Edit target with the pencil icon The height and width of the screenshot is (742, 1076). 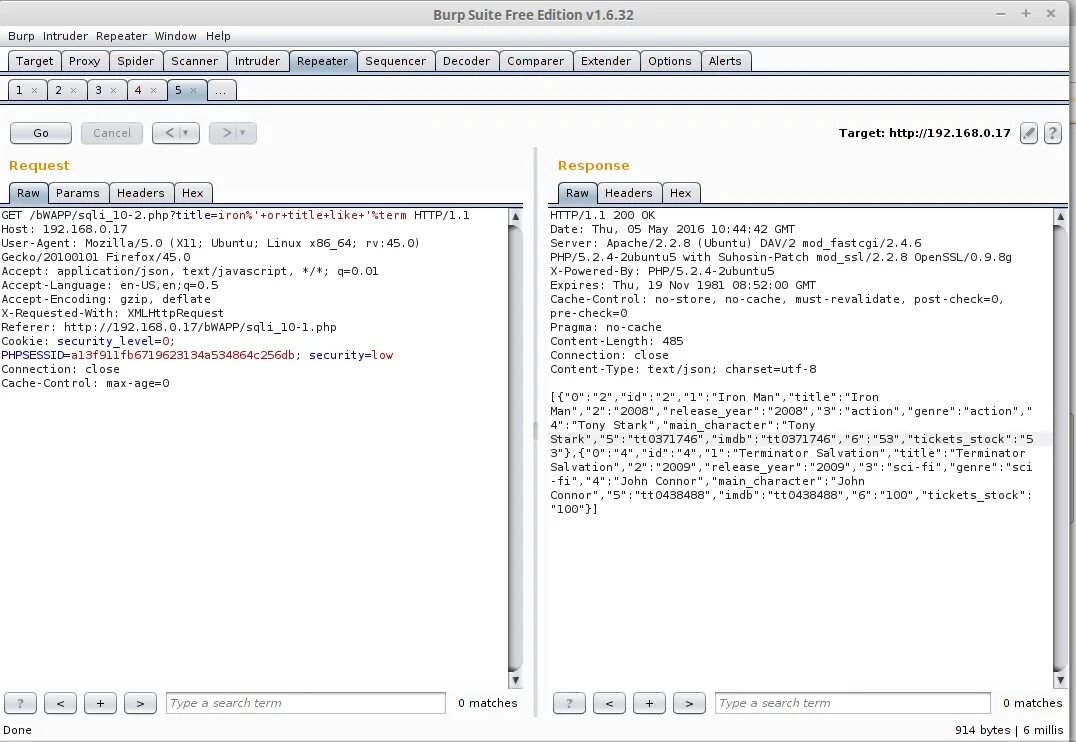(1028, 133)
